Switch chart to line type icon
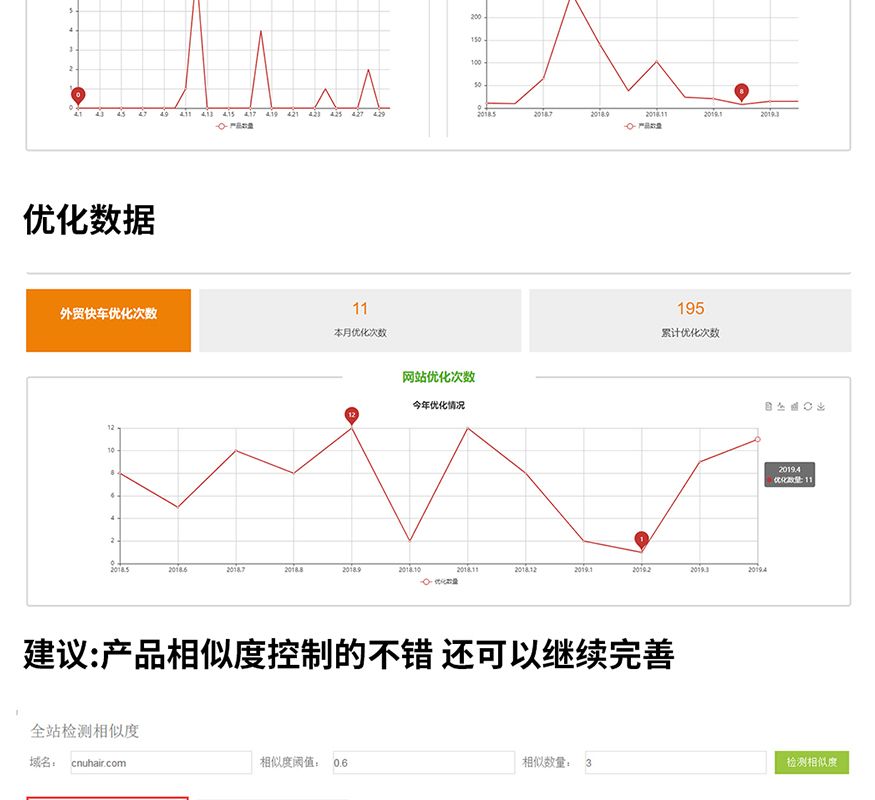 pos(781,406)
